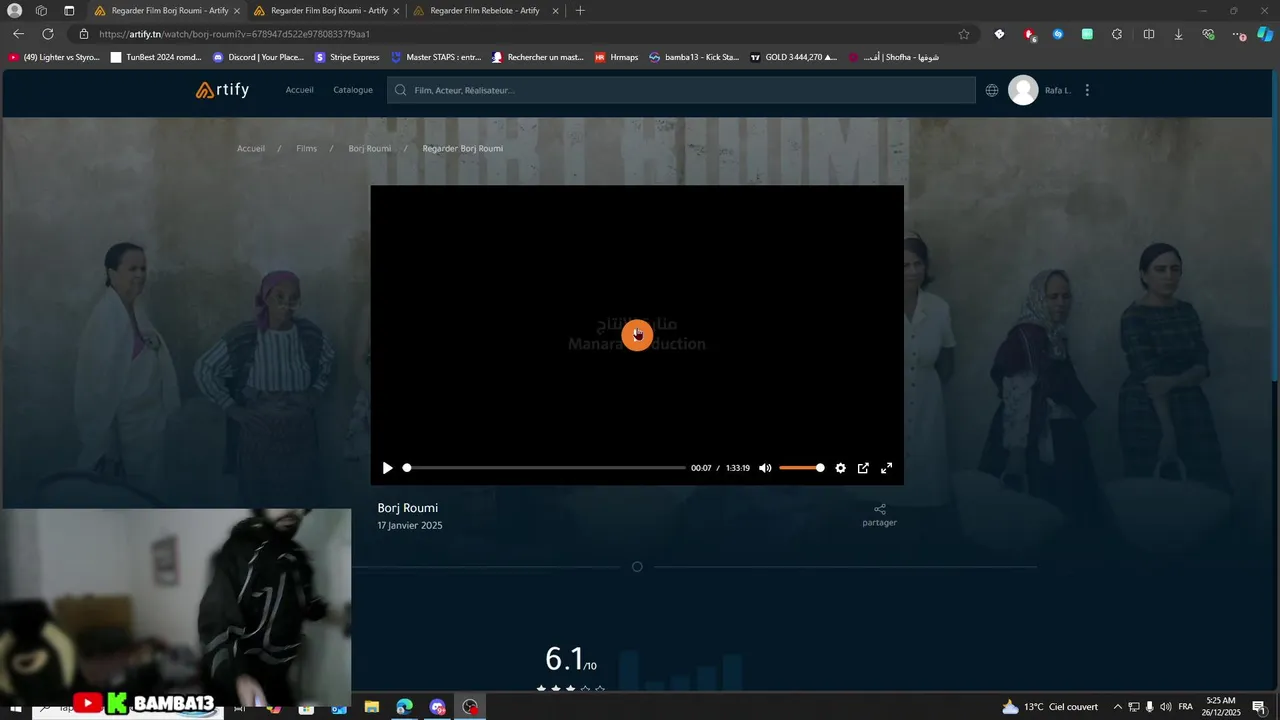Show hidden system tray icons chevron

1118,707
